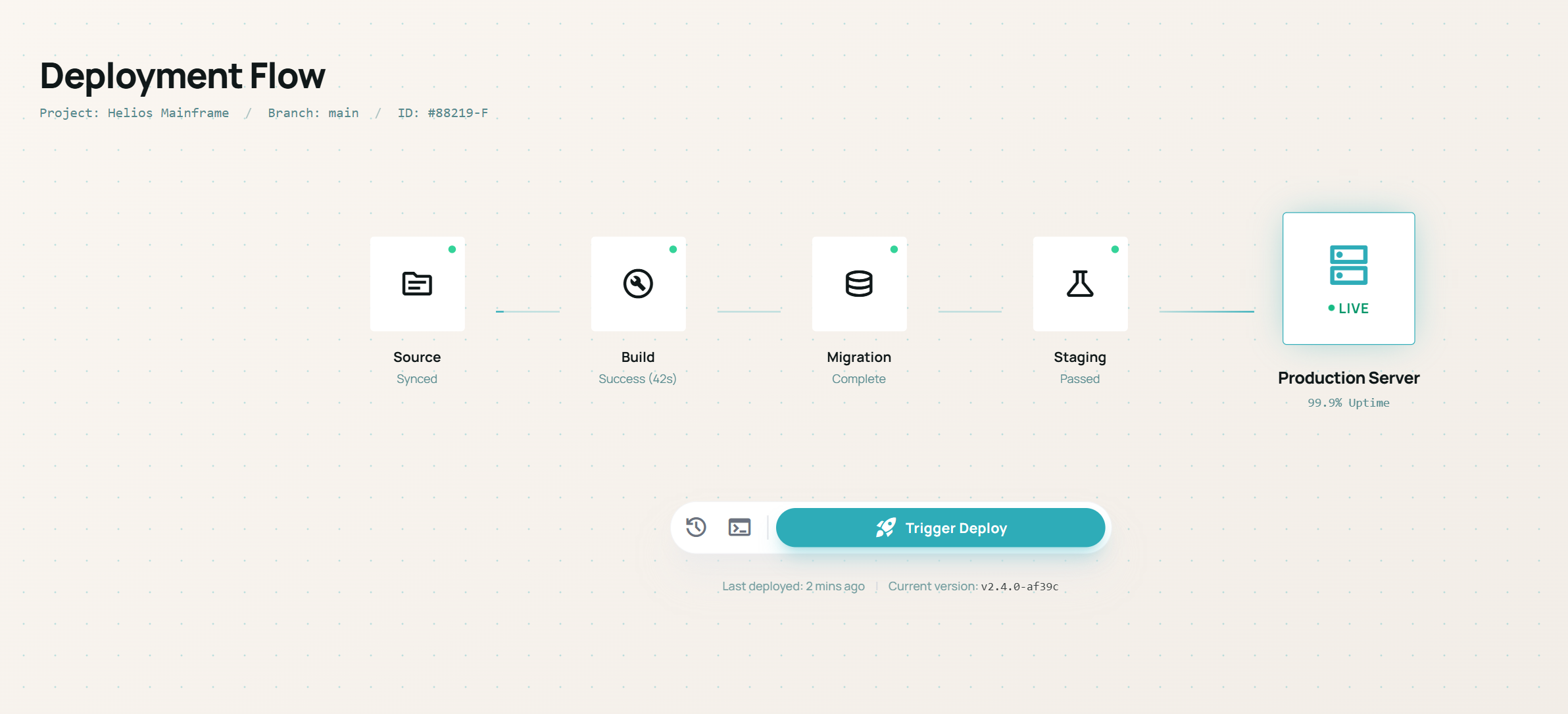
Task: Select the Staging flask icon
Action: pos(1080,284)
